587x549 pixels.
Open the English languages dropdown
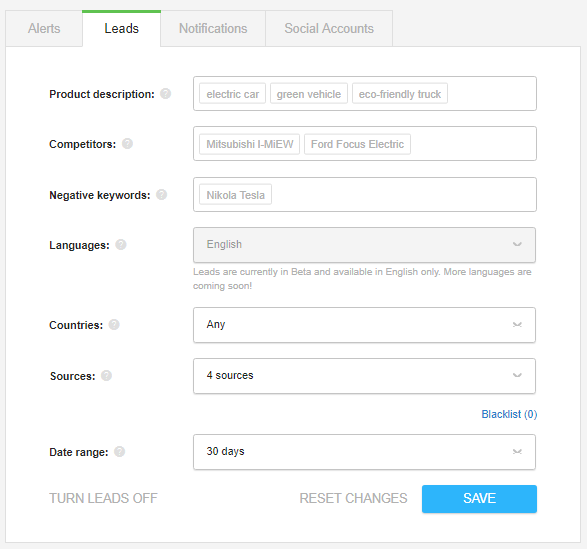point(364,245)
